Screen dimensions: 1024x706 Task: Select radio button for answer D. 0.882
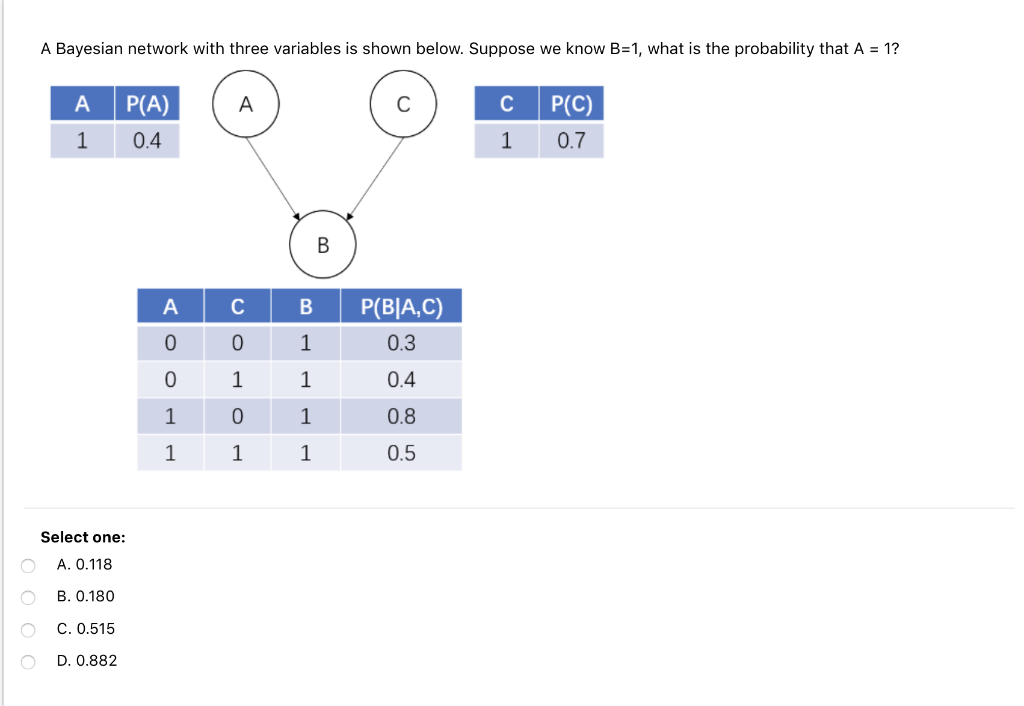(x=29, y=661)
